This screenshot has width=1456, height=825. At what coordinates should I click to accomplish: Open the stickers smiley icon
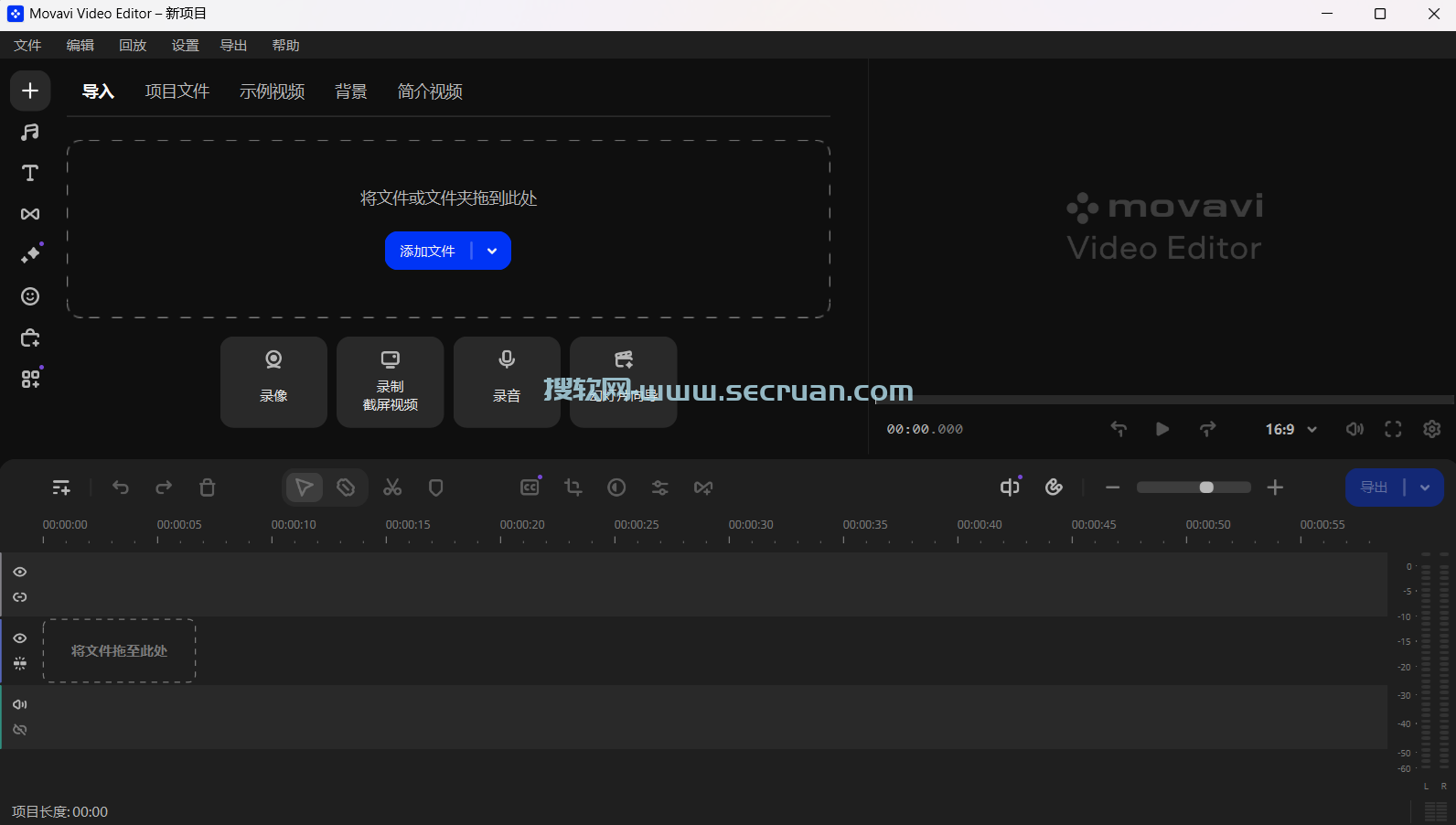click(x=30, y=296)
